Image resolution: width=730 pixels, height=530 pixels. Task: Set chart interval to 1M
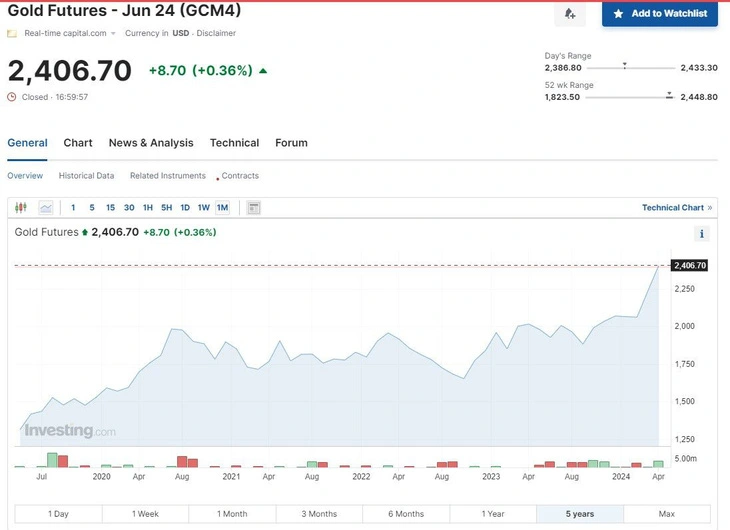click(222, 208)
